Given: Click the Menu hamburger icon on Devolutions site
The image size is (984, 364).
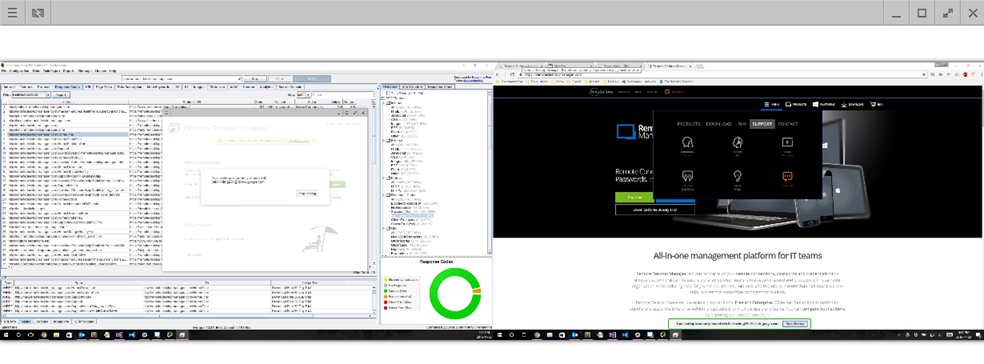Looking at the screenshot, I should (x=768, y=104).
